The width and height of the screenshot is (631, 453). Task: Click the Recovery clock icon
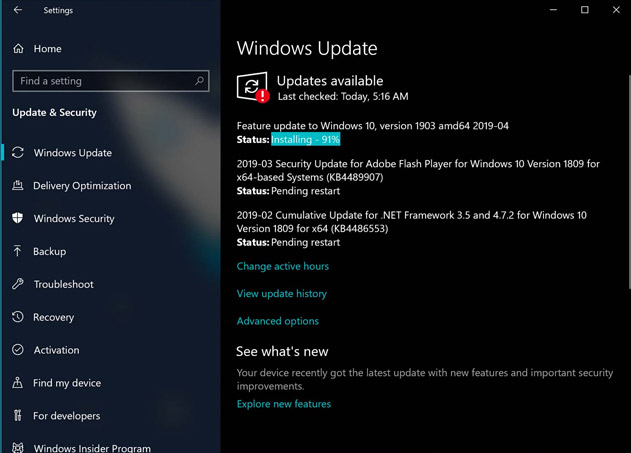[x=18, y=317]
